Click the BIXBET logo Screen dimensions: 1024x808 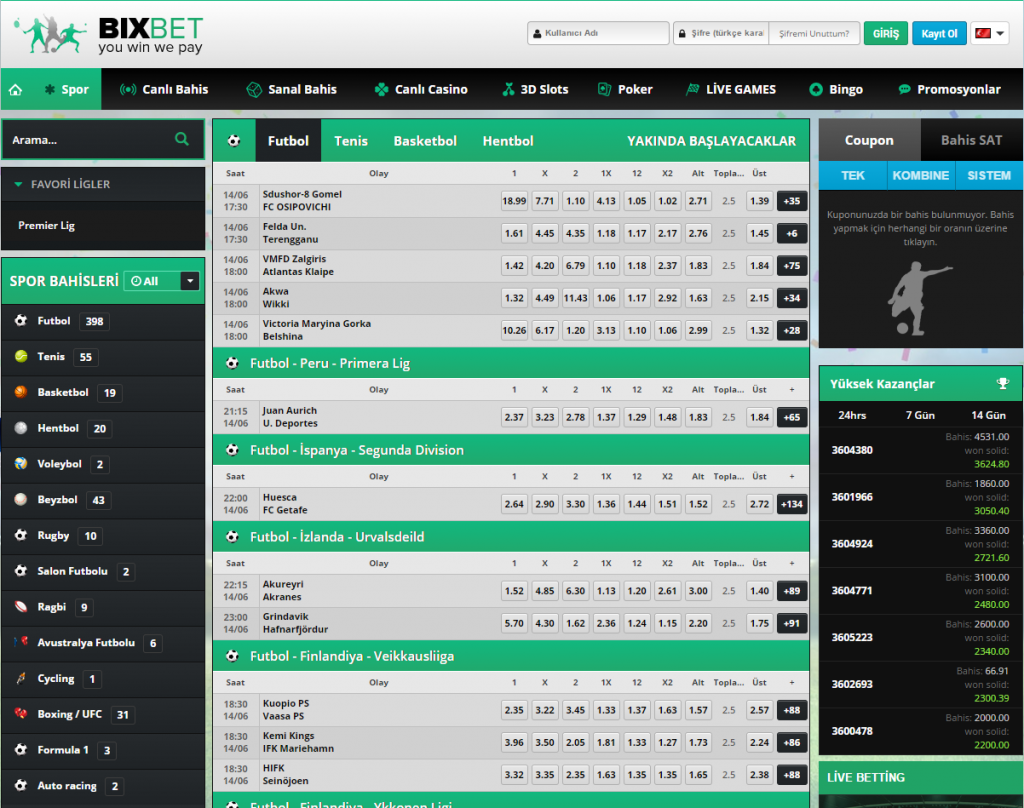click(108, 34)
